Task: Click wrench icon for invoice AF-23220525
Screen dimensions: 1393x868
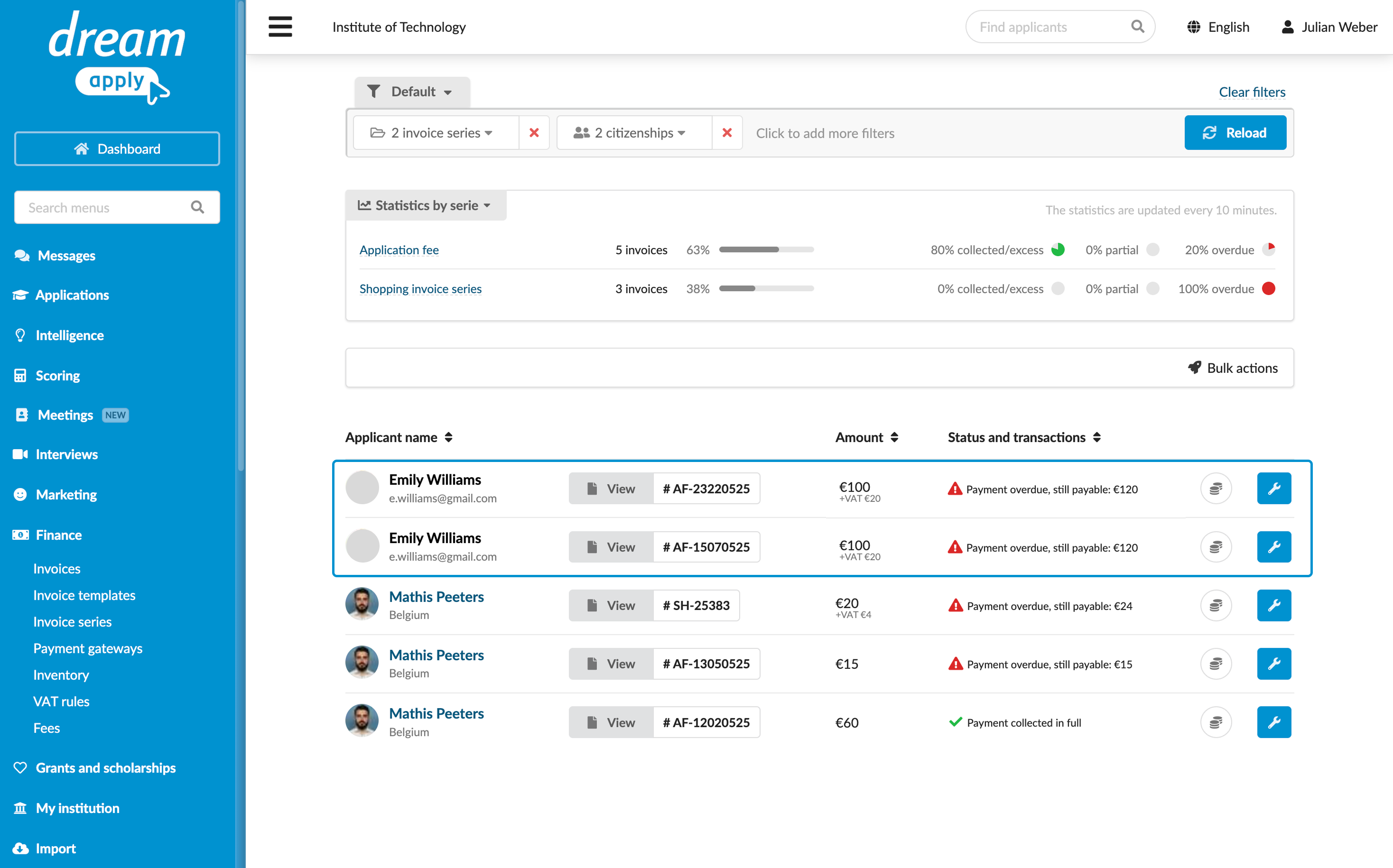Action: [1273, 489]
